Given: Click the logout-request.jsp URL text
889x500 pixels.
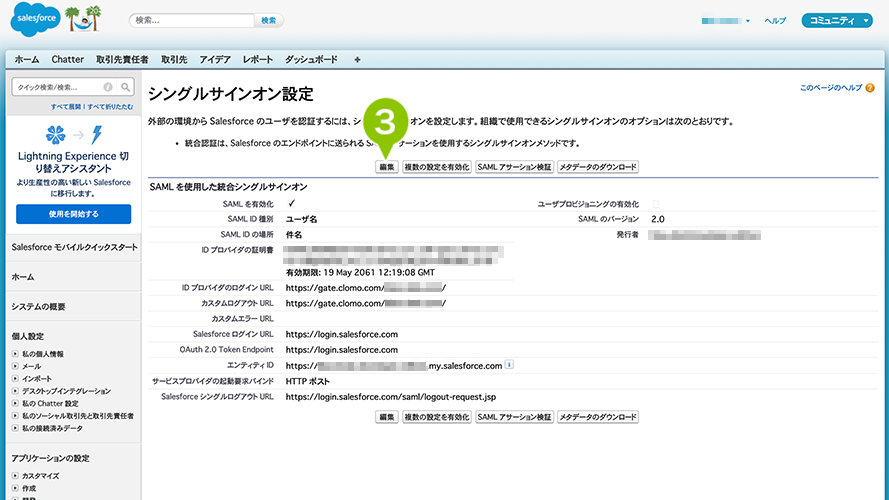Looking at the screenshot, I should click(391, 397).
